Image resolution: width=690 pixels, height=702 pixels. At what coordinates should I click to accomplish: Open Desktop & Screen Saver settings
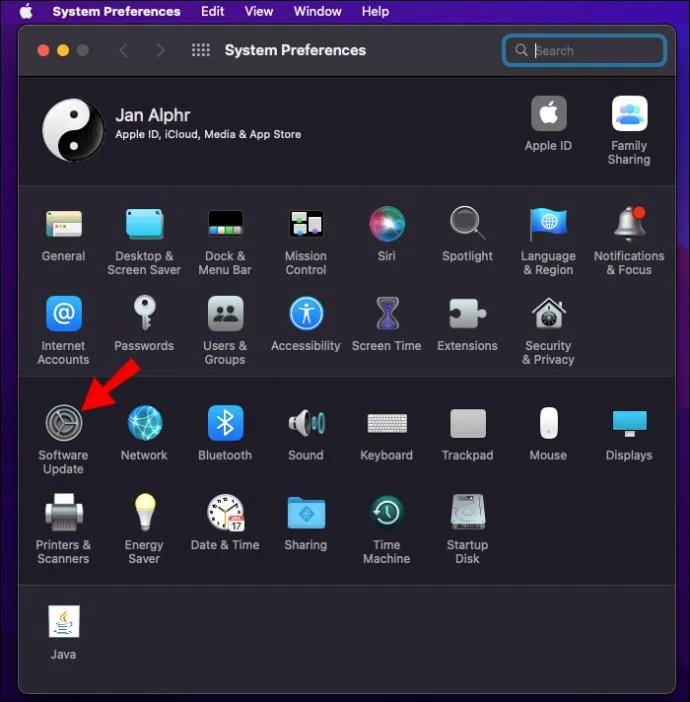point(144,224)
